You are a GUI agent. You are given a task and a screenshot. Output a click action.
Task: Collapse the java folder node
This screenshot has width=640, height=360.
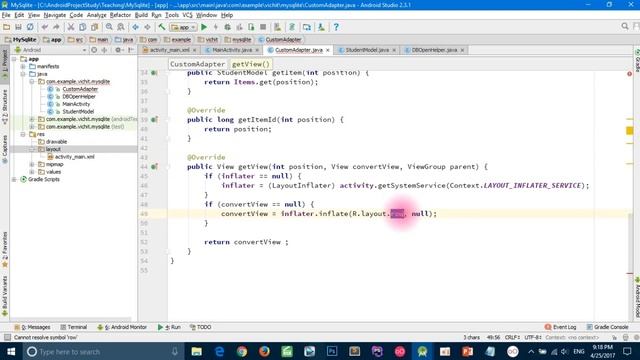(x=23, y=74)
